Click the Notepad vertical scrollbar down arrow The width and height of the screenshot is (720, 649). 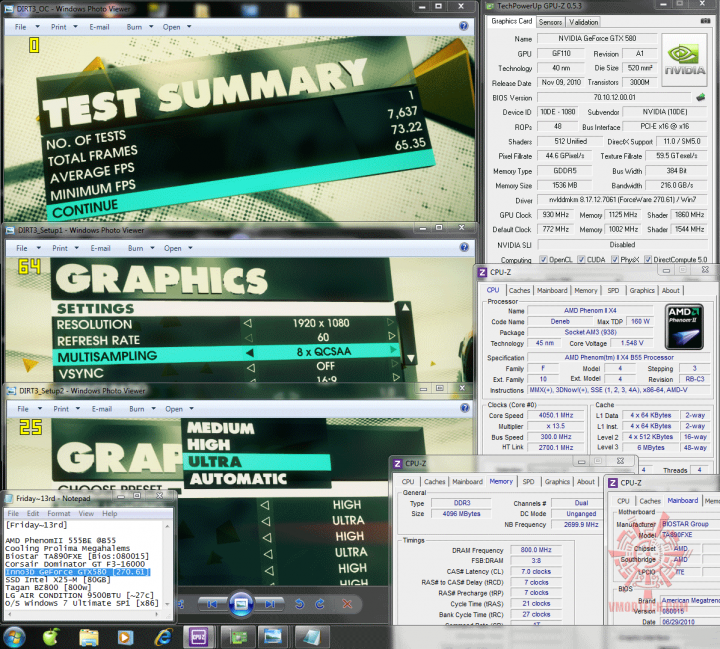coord(167,604)
